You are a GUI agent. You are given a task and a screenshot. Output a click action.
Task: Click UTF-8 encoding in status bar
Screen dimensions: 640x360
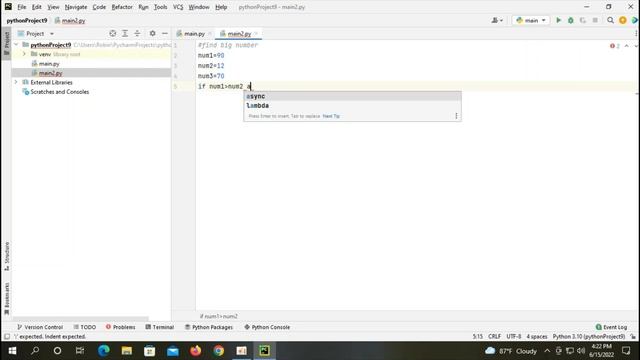(514, 337)
